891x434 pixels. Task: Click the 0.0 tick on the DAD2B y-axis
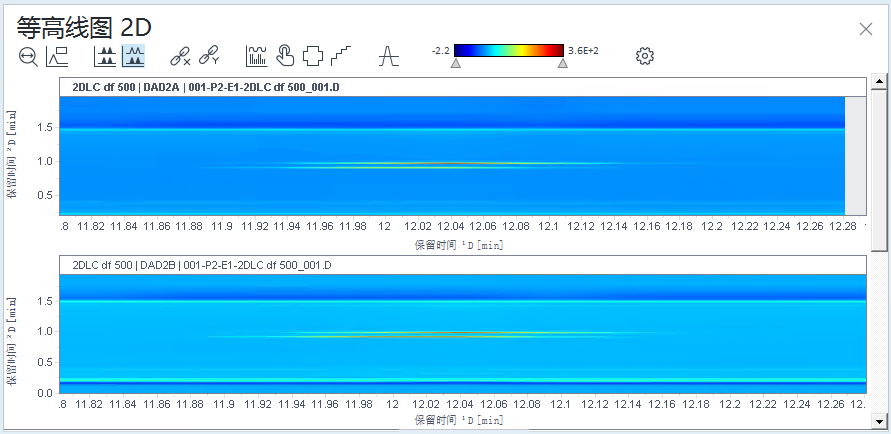pos(47,393)
